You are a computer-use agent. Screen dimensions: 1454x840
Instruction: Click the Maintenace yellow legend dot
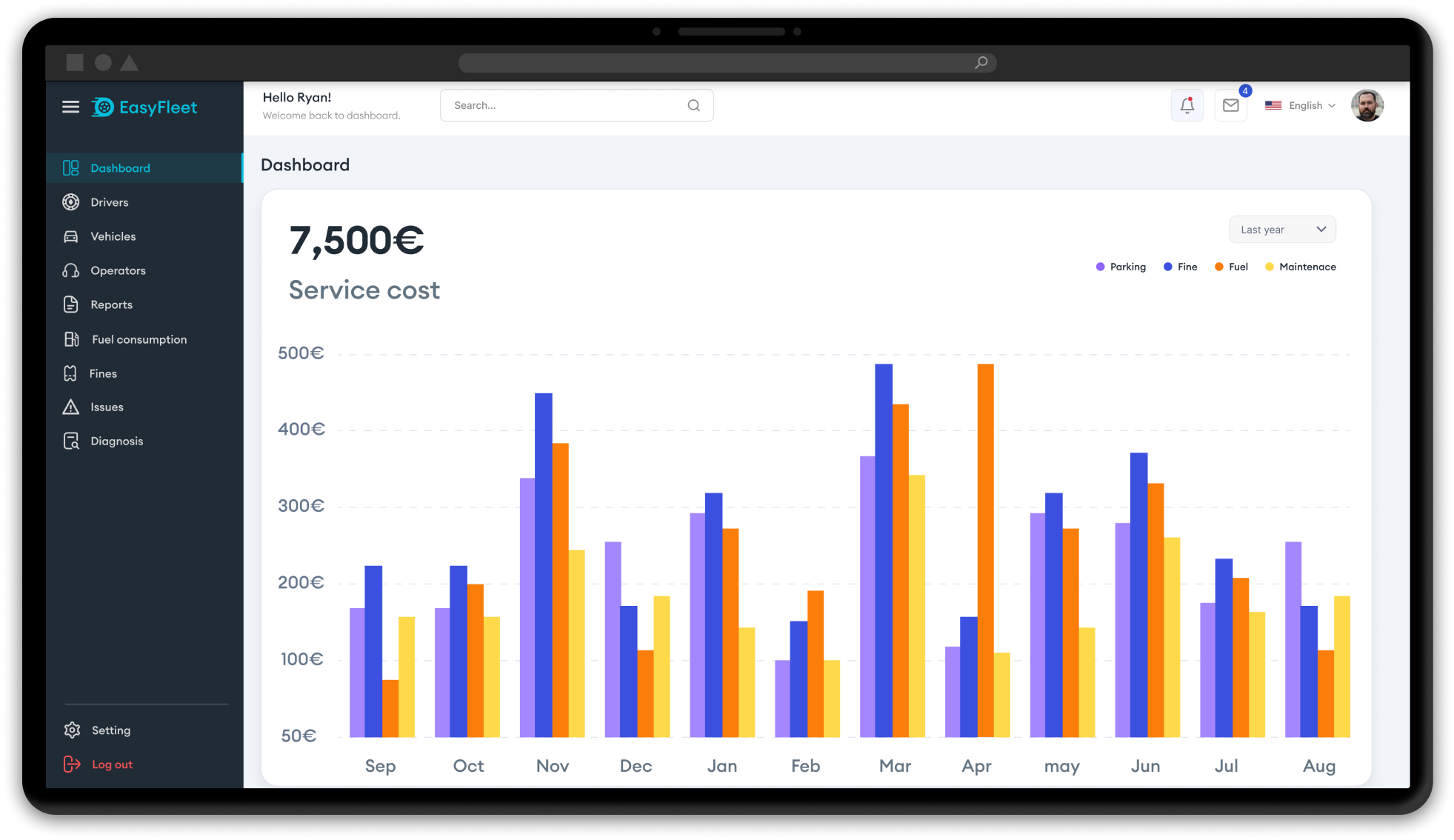[1270, 267]
